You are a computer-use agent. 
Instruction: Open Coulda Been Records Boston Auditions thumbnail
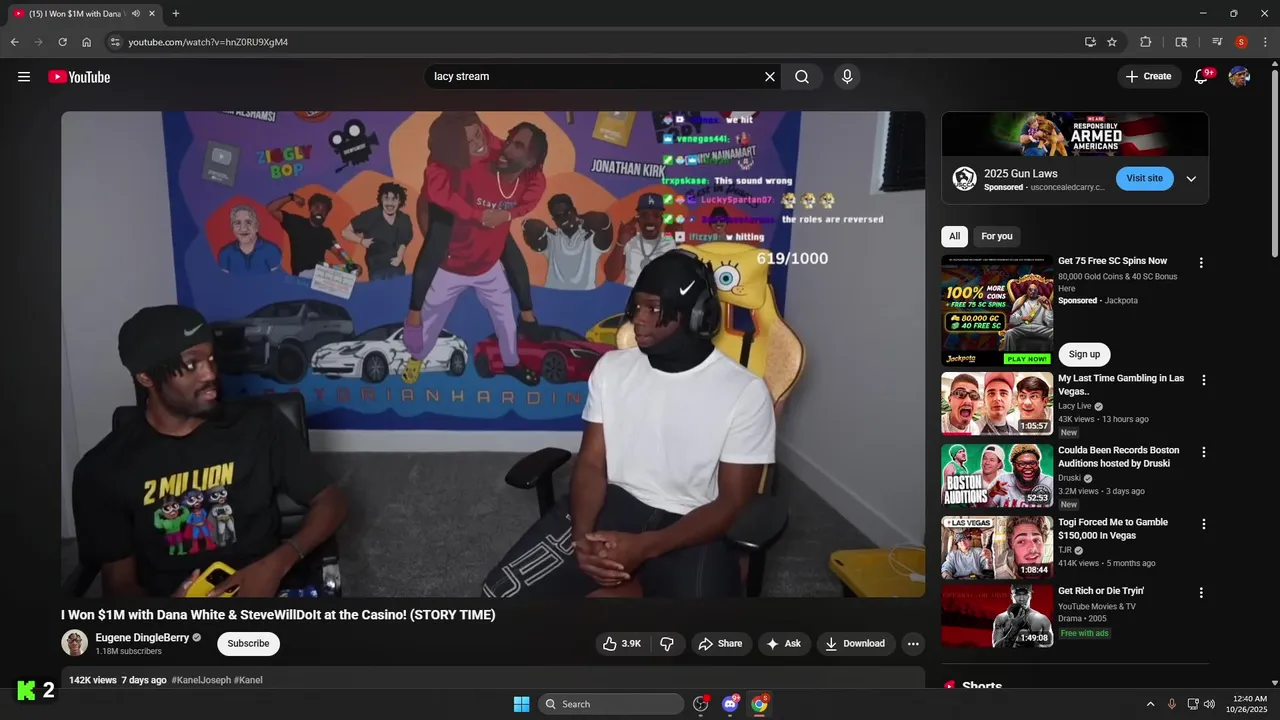[x=997, y=476]
